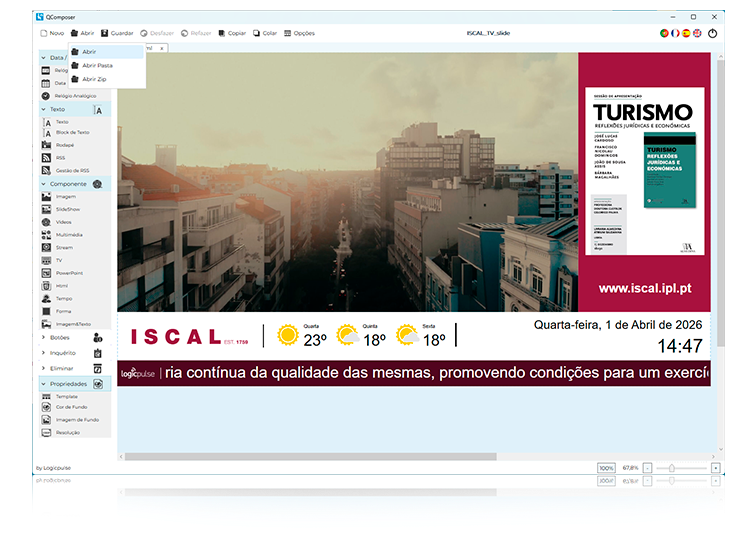Viewport: 756px width, 550px height.
Task: Insert a SlideShow component
Action: (x=69, y=209)
